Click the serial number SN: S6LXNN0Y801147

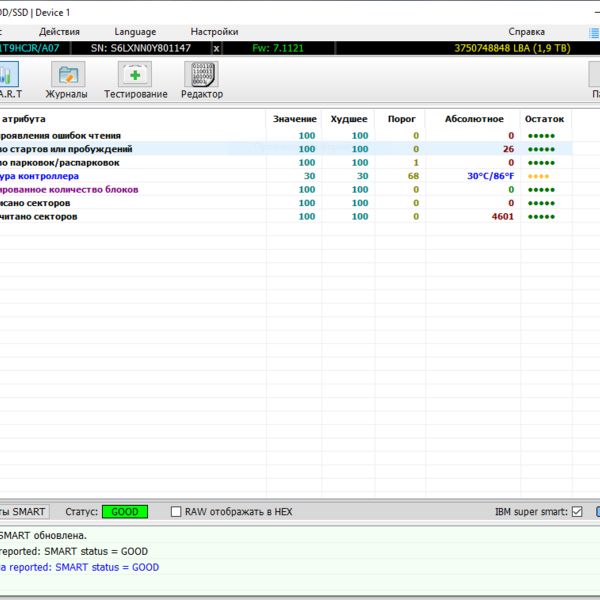140,48
